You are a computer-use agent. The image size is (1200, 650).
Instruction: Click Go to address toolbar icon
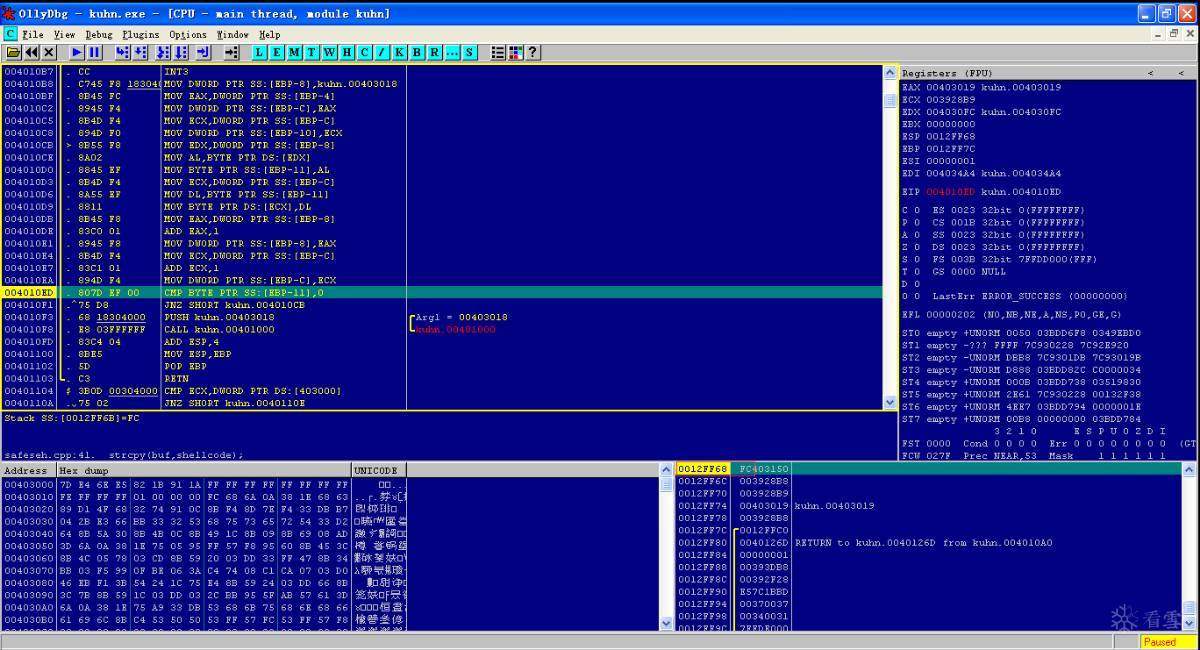(231, 52)
